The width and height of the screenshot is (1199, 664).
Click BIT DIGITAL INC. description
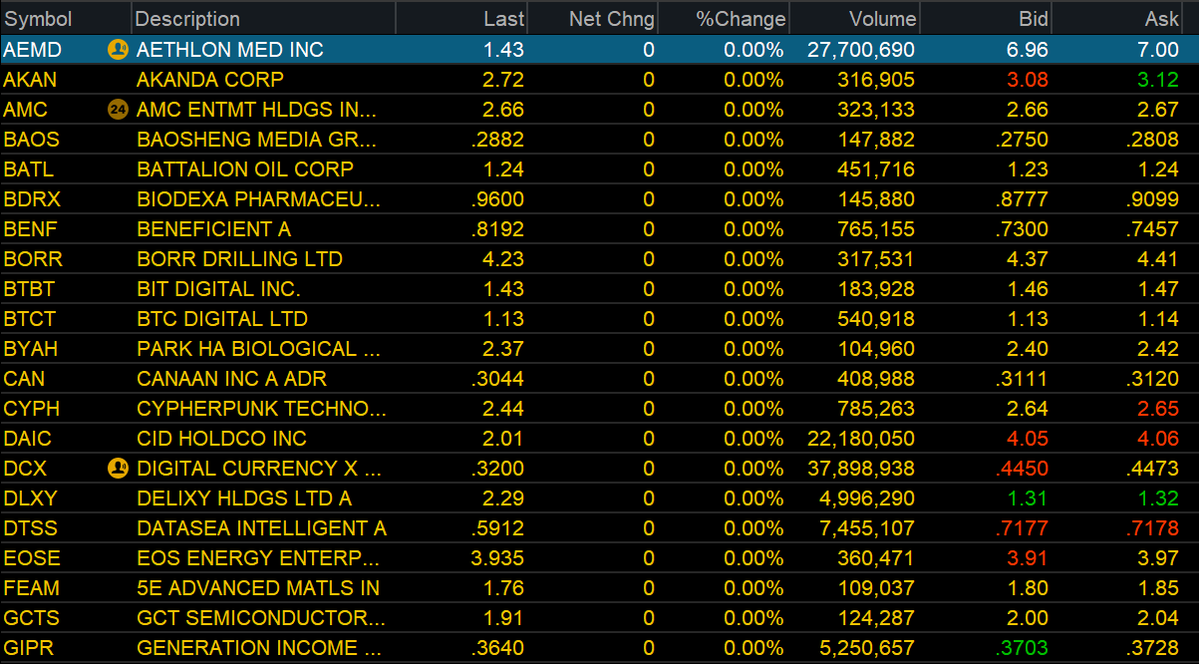coord(219,289)
